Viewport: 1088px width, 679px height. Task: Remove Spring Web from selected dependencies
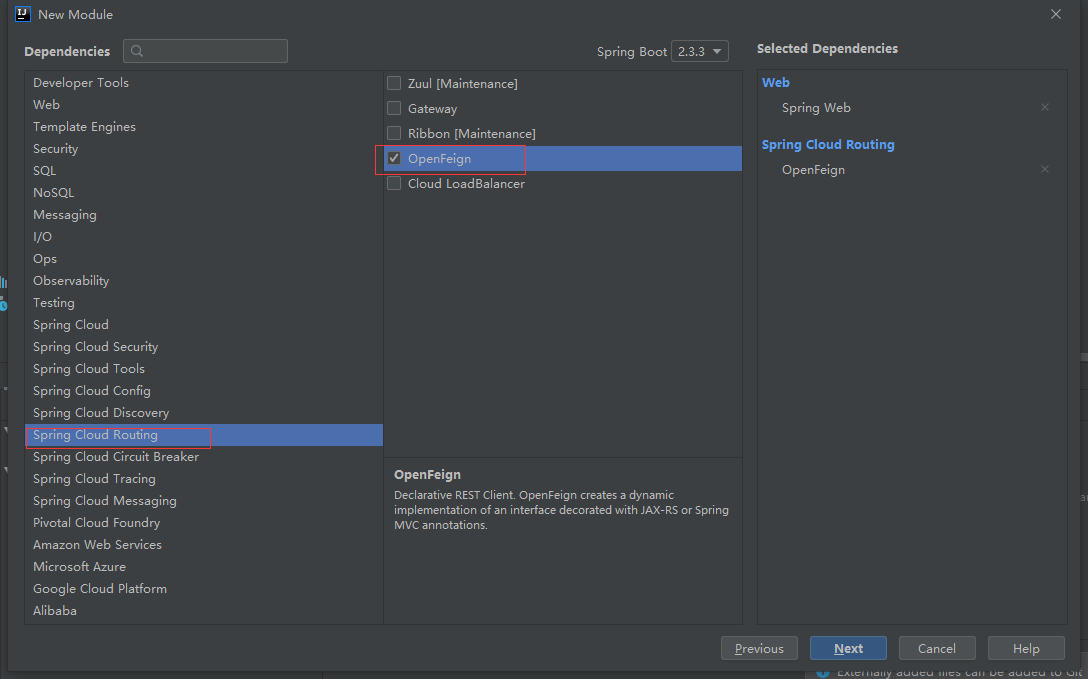click(x=1044, y=108)
